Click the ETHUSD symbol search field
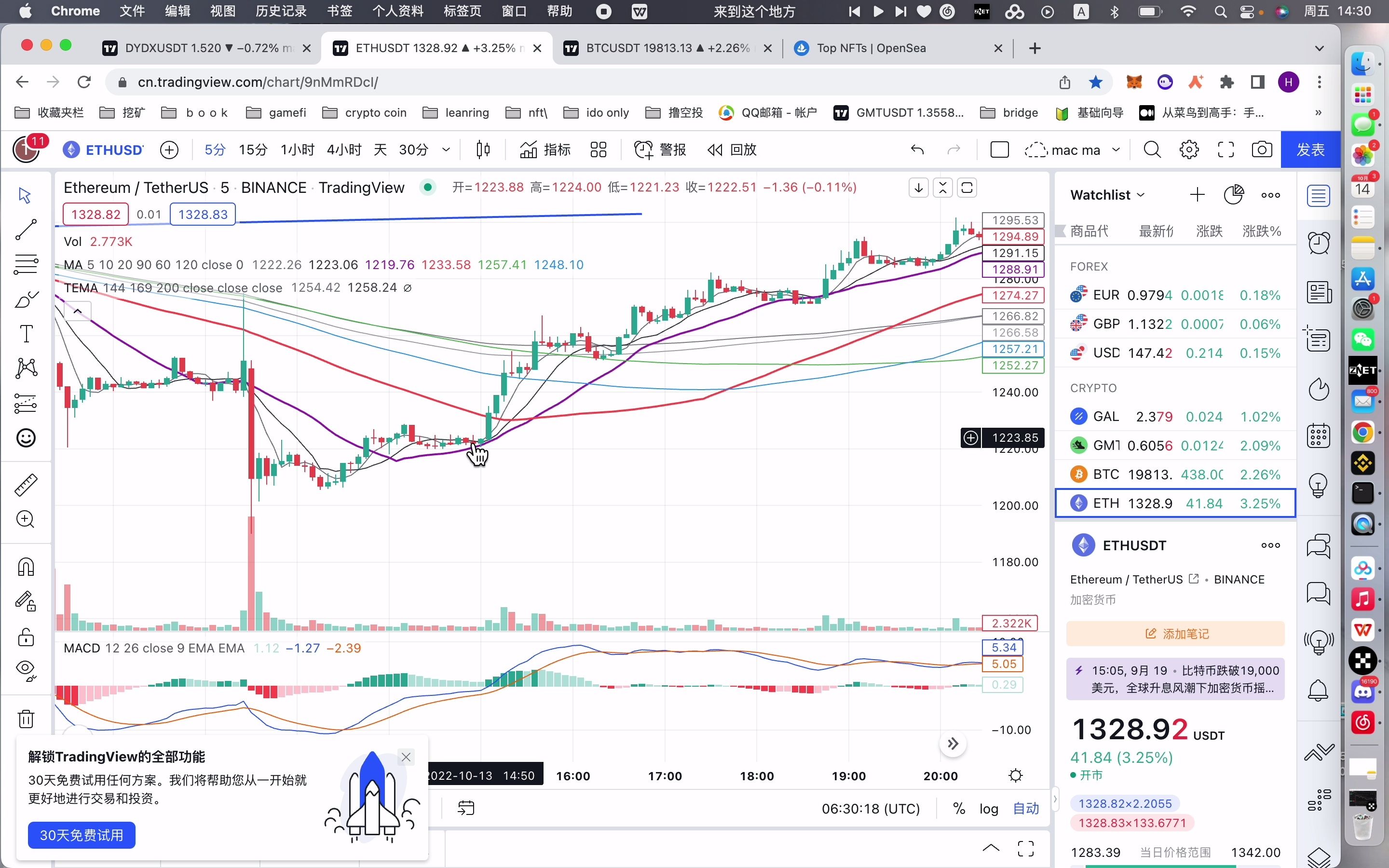Screen dimensions: 1389x868 pyautogui.click(x=103, y=150)
